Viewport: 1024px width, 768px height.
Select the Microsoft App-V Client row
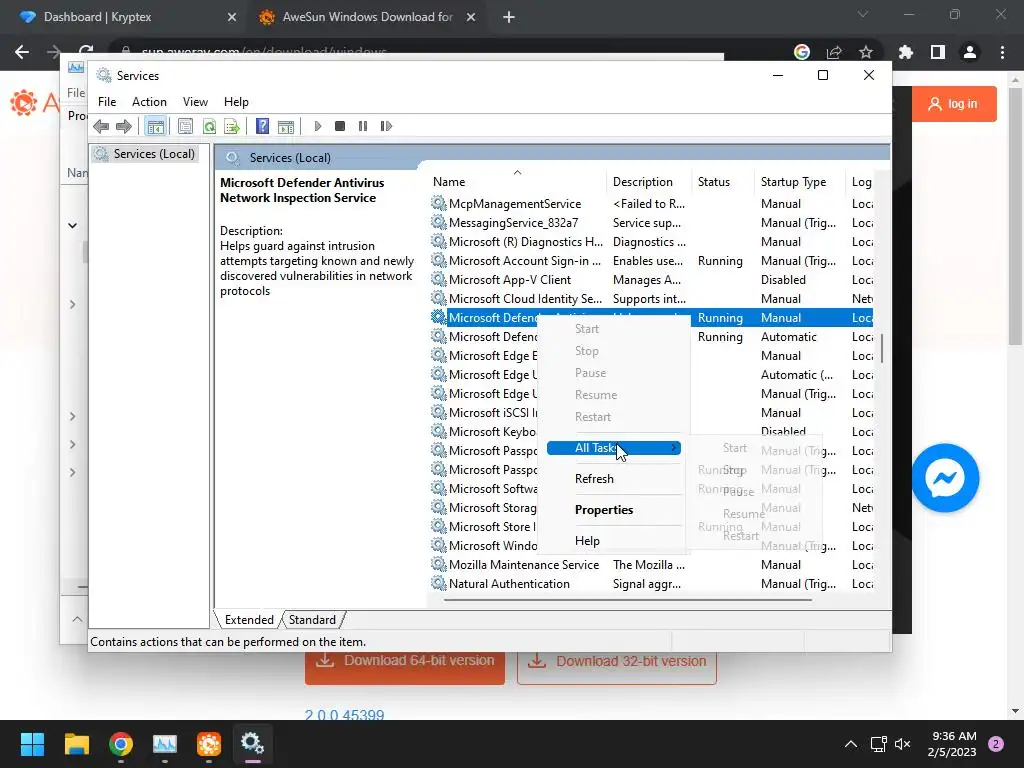651,280
